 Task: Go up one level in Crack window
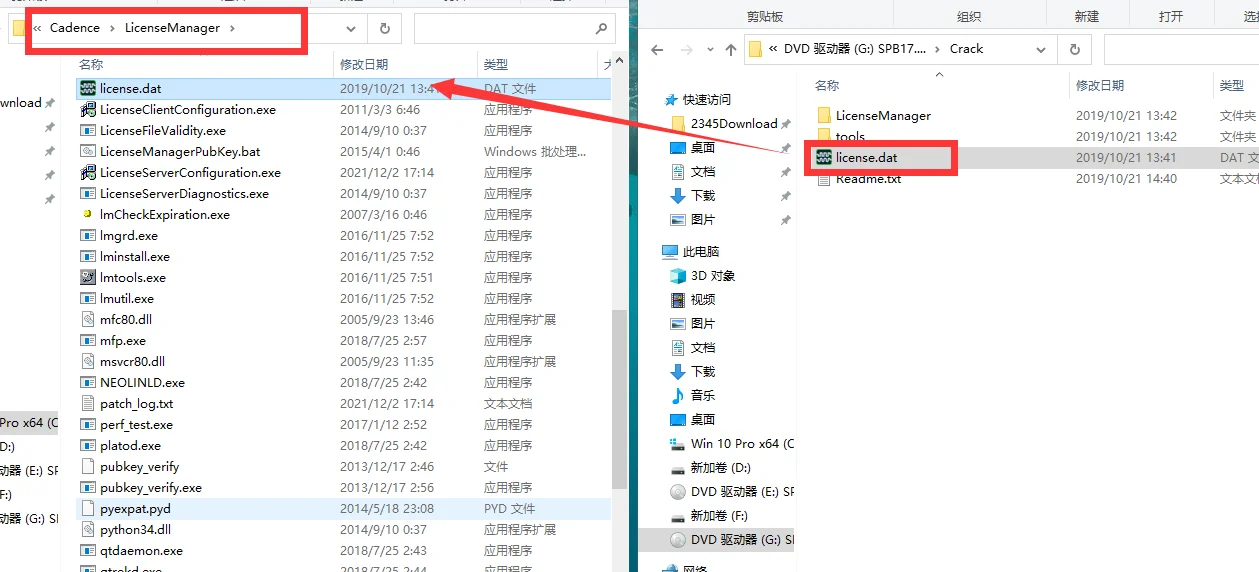click(731, 49)
